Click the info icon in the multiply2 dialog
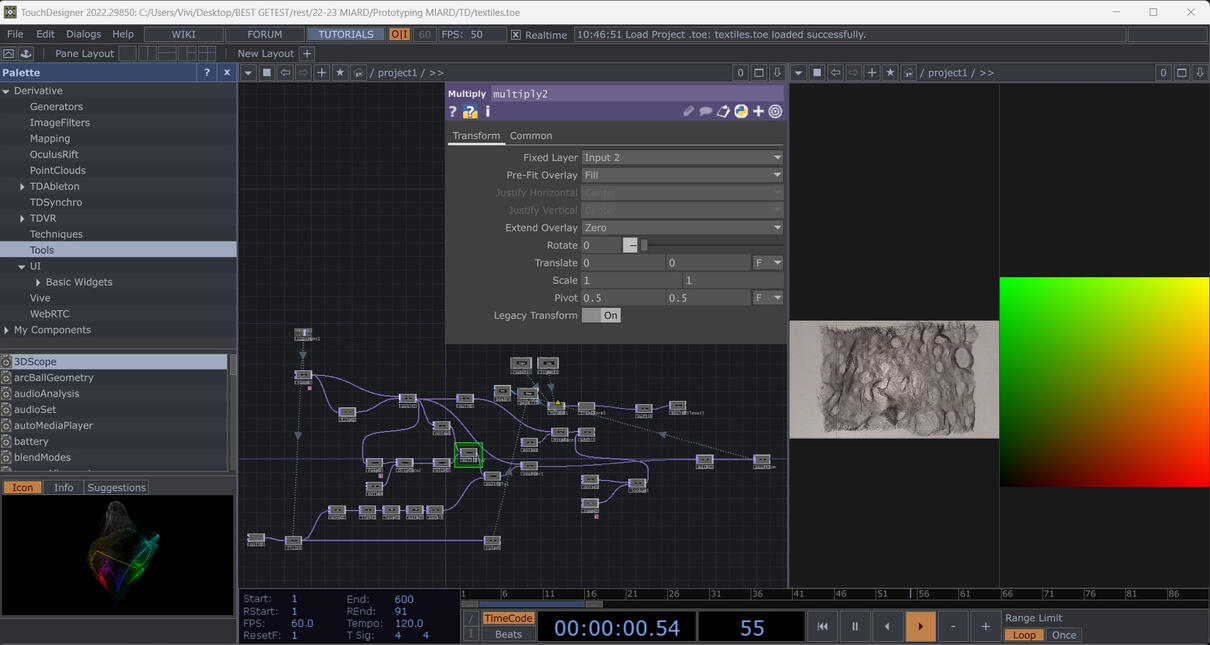Screen dimensions: 1210x645 [488, 111]
